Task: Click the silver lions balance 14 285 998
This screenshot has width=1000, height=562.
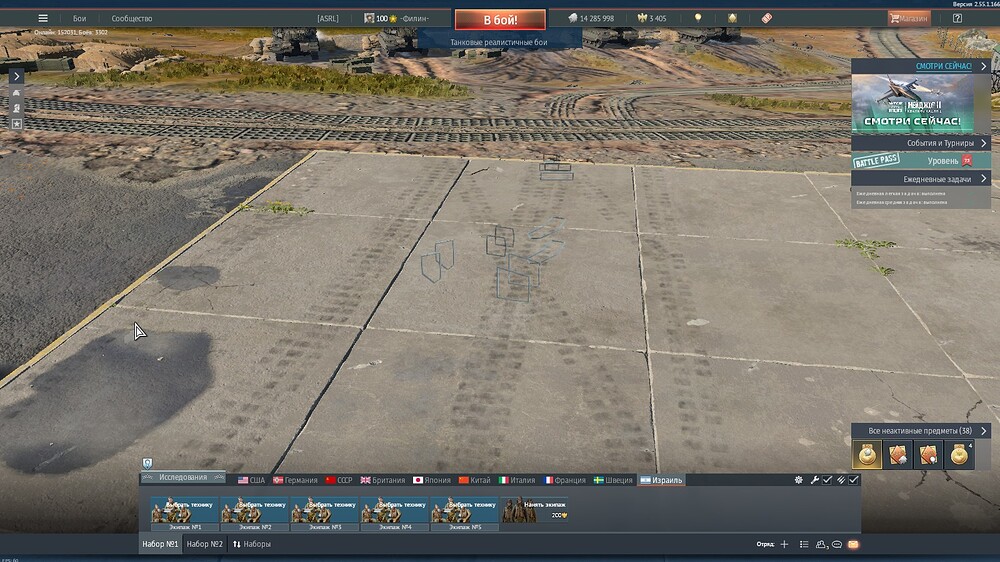Action: point(591,18)
